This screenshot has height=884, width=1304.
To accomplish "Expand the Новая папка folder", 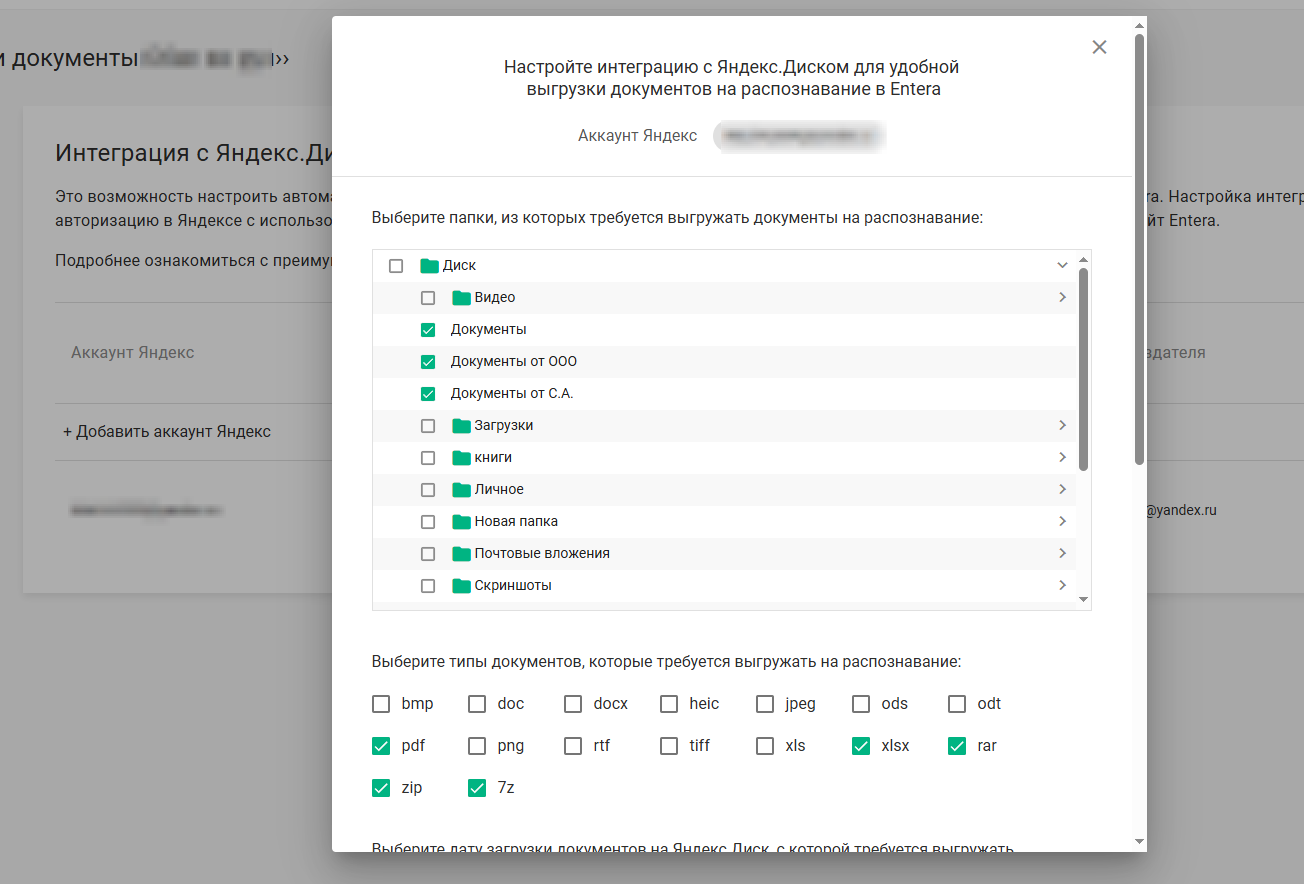I will point(1062,522).
